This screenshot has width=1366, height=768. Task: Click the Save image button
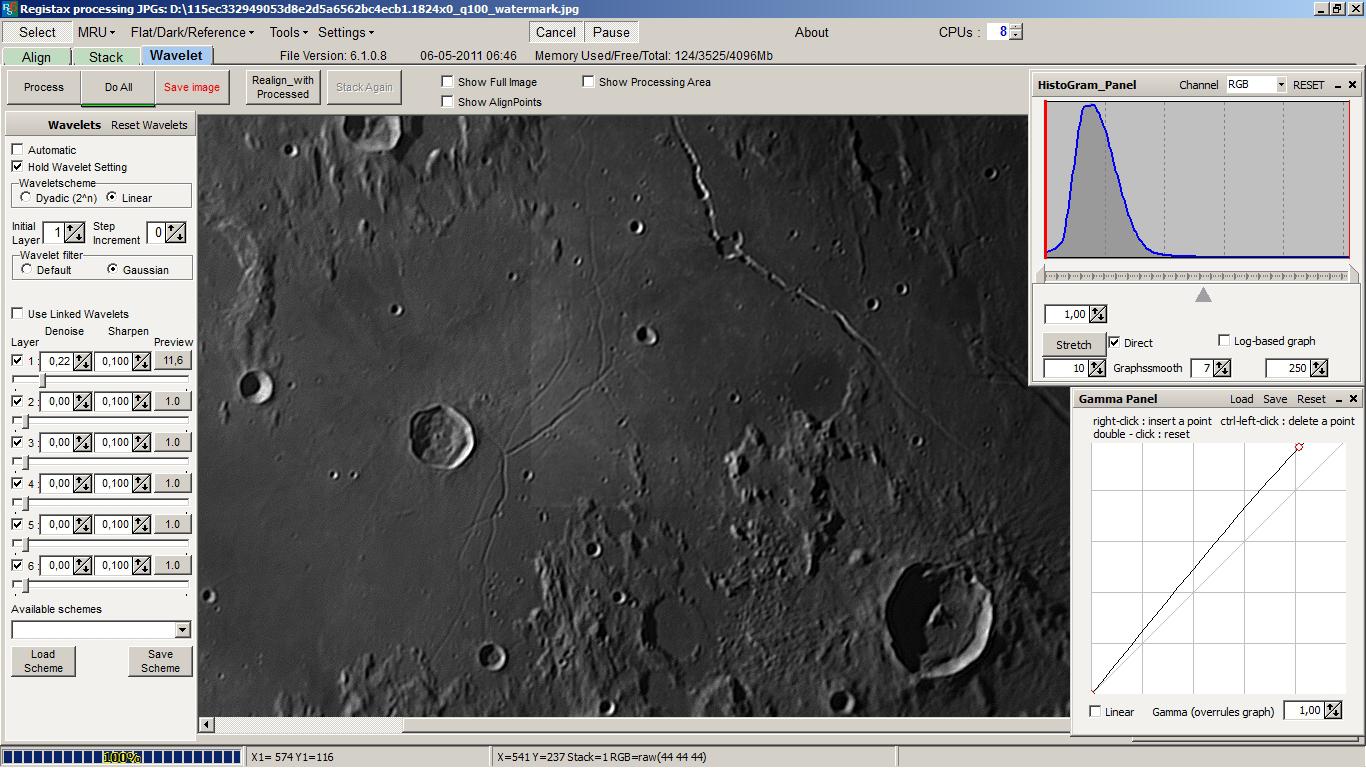pos(192,87)
